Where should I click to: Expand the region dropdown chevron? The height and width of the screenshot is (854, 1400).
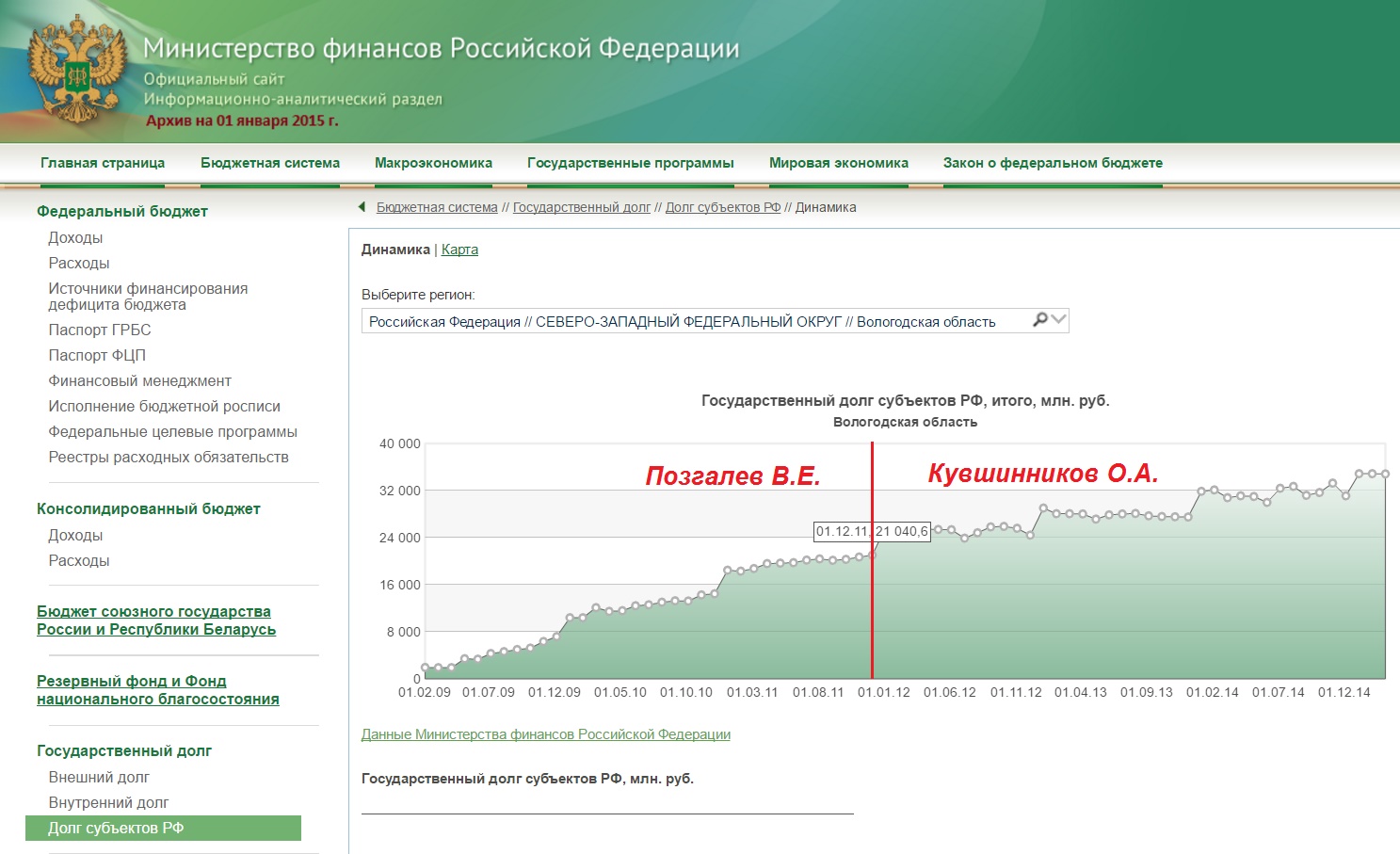click(x=1058, y=320)
